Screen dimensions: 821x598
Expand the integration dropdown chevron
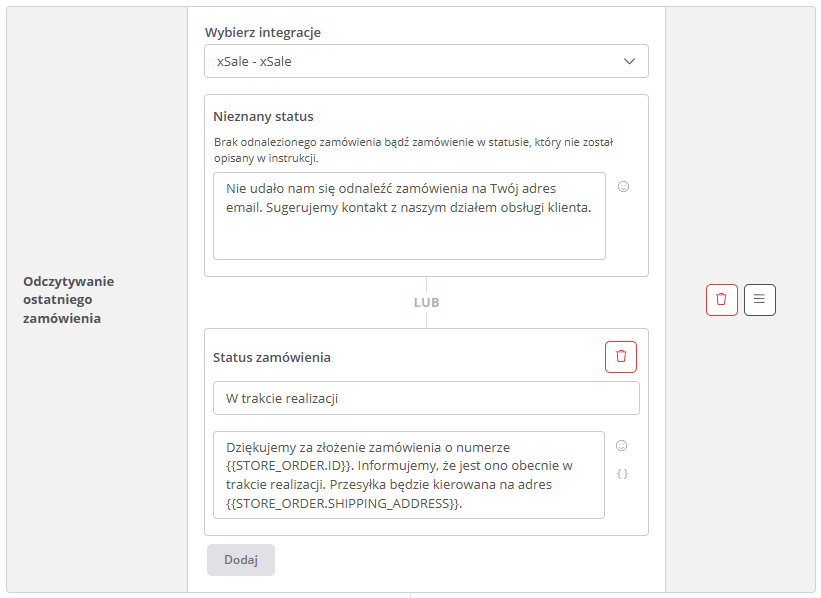click(629, 61)
